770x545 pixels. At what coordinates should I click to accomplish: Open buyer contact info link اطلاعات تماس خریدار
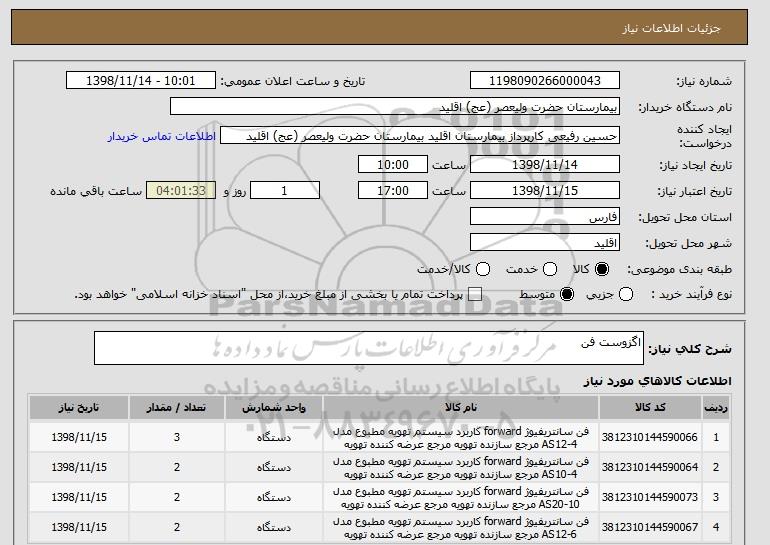pyautogui.click(x=162, y=136)
